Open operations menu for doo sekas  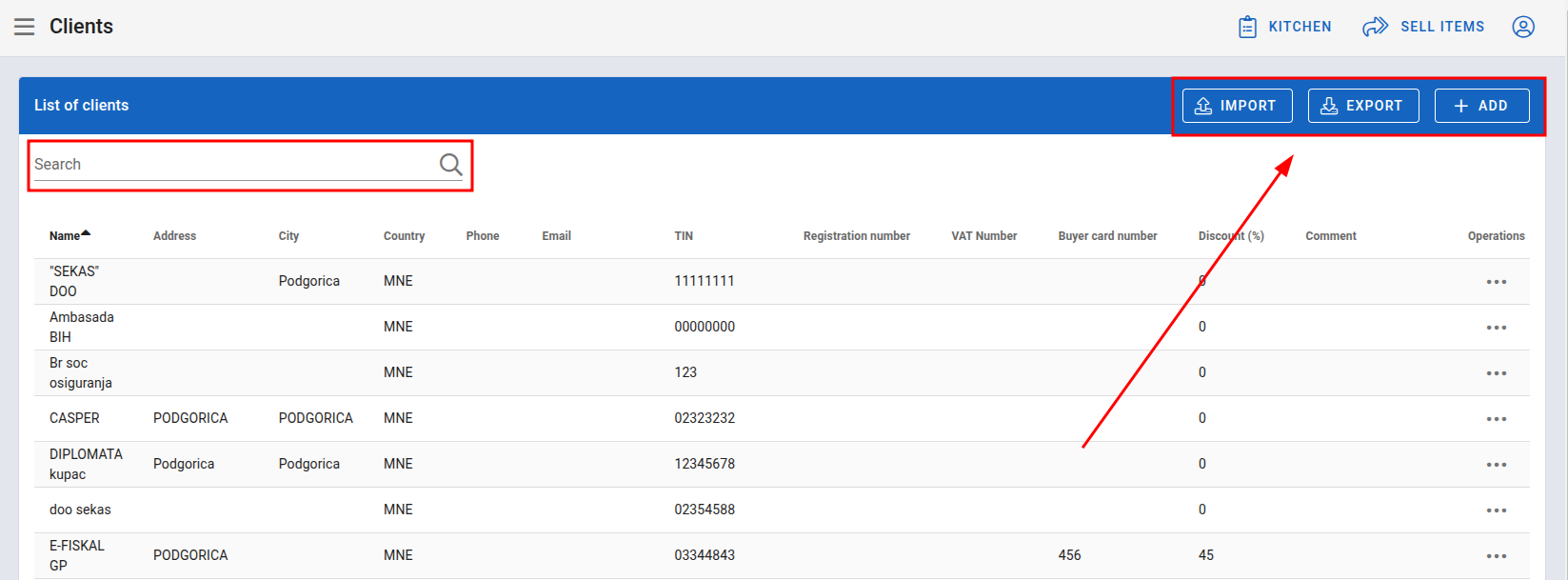(x=1497, y=510)
